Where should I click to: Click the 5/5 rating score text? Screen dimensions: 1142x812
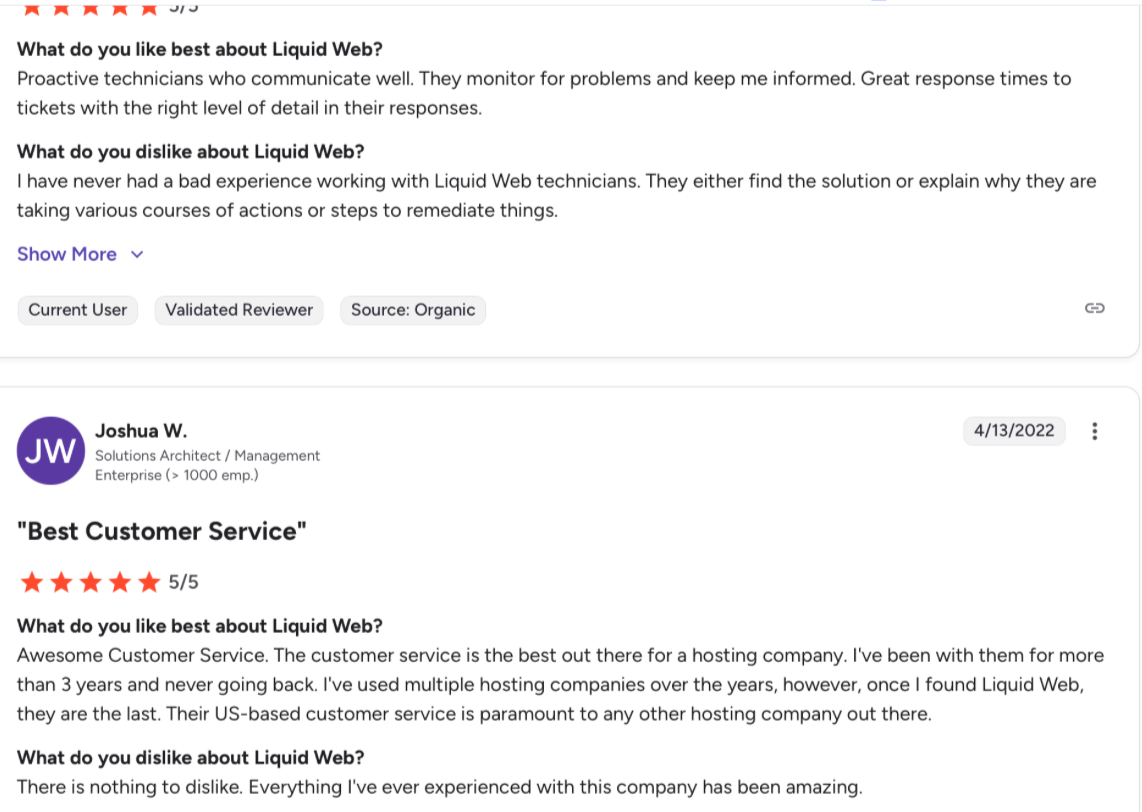(184, 582)
